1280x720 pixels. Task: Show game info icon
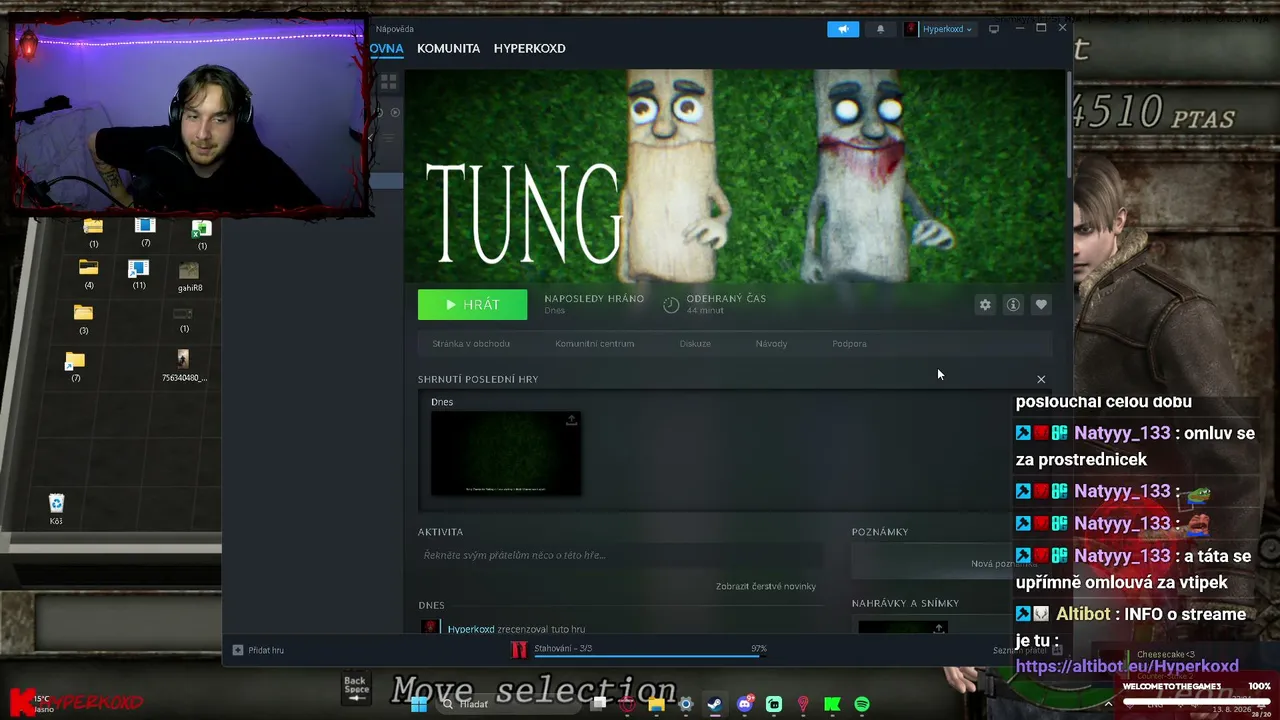point(1013,305)
